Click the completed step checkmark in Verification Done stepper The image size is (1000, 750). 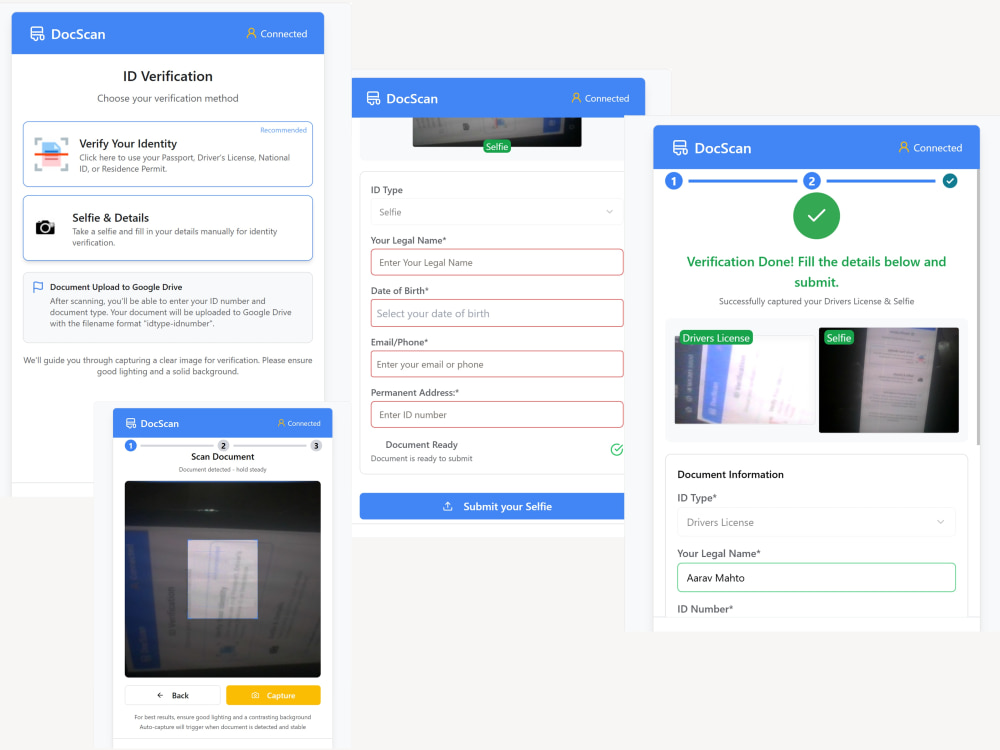[950, 181]
